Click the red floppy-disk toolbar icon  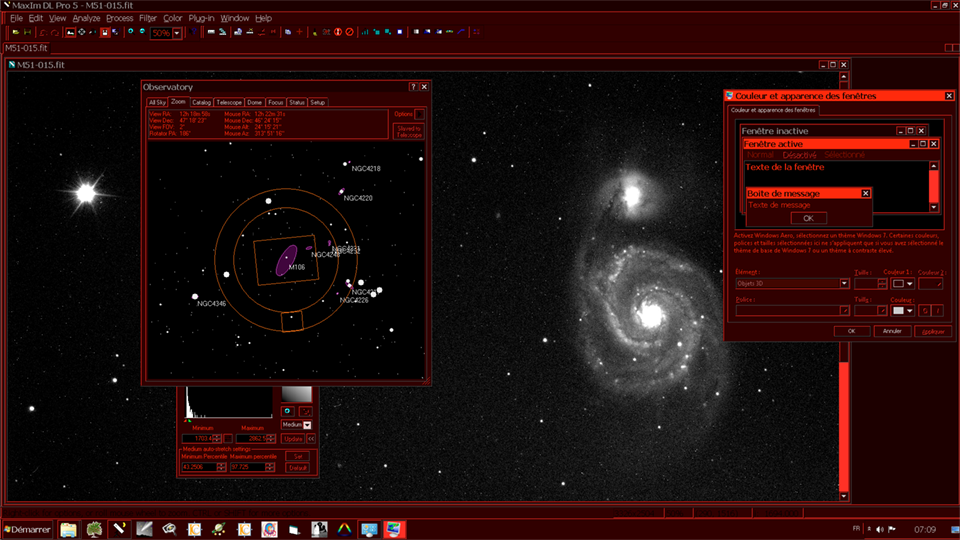click(105, 32)
